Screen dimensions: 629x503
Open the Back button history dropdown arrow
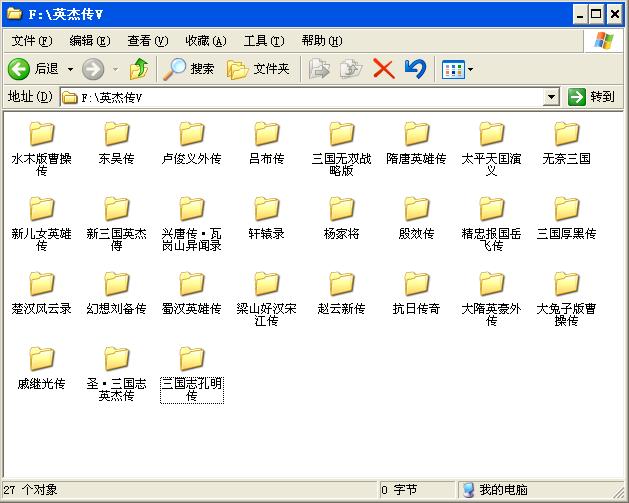tap(69, 69)
